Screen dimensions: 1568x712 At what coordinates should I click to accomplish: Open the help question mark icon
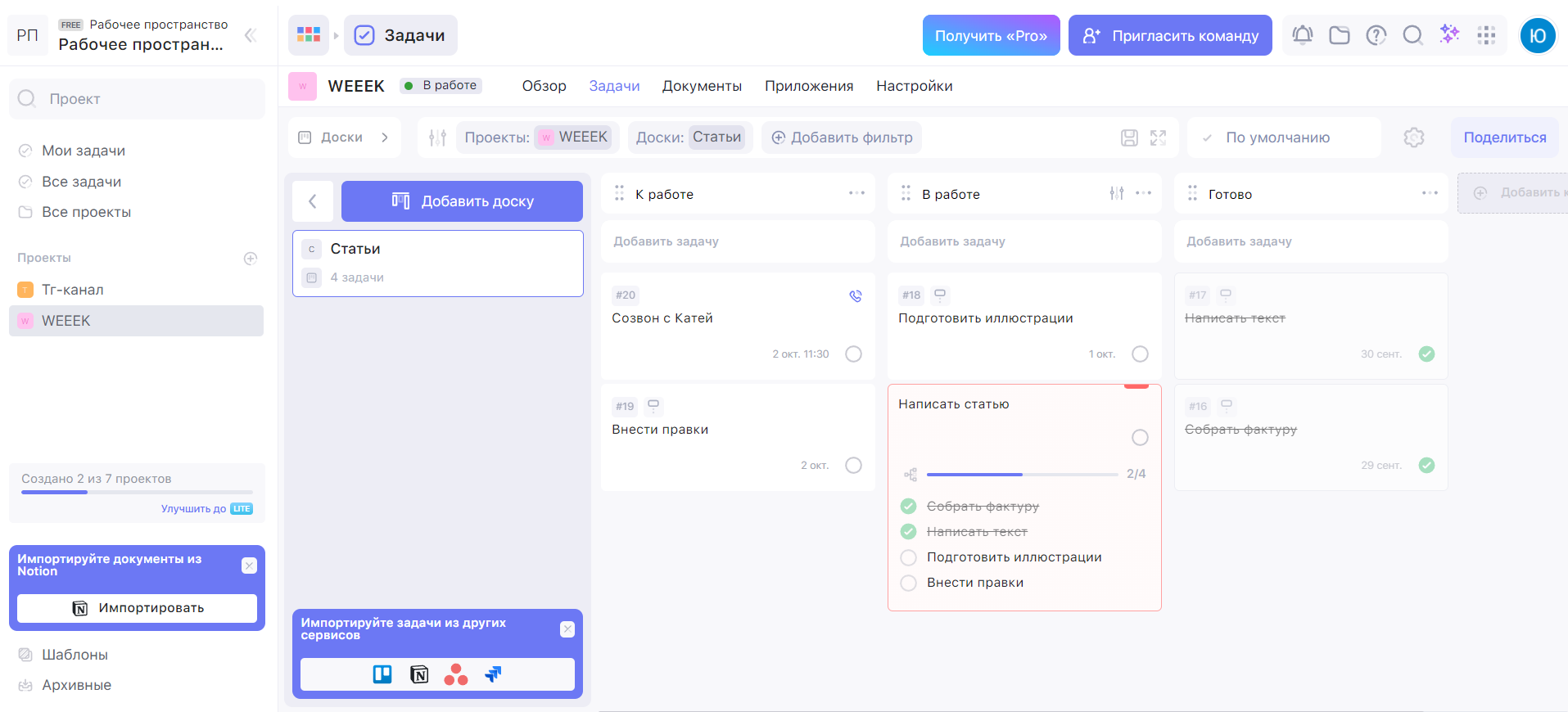[x=1376, y=35]
